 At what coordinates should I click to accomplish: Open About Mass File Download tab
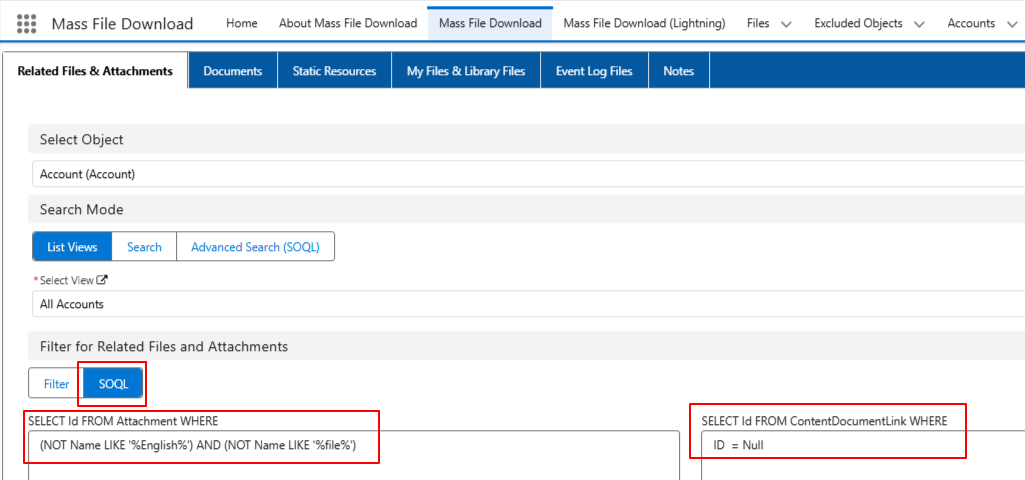coord(348,24)
